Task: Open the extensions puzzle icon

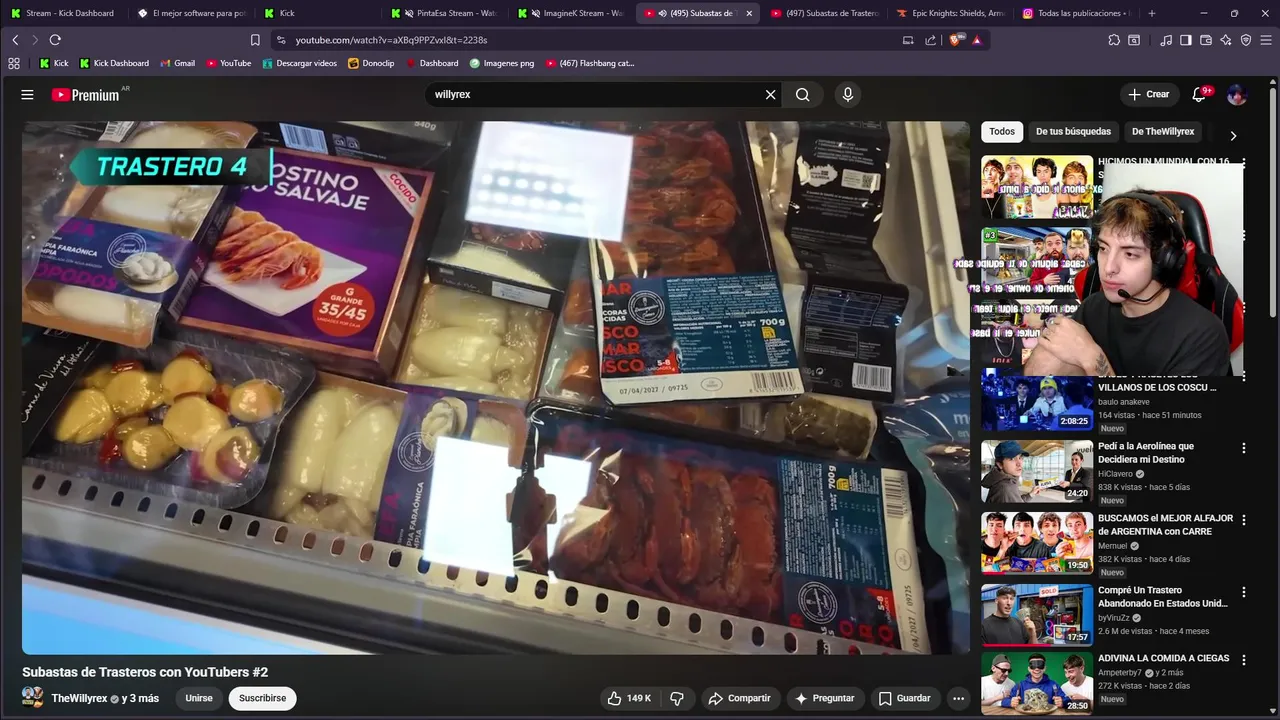Action: coord(1114,40)
